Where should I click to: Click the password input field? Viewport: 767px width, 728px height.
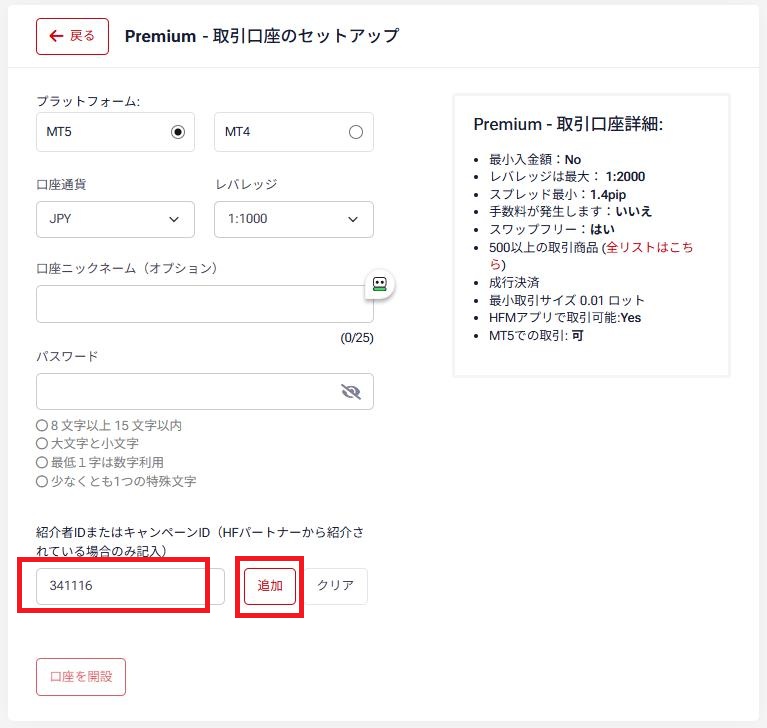(x=185, y=392)
